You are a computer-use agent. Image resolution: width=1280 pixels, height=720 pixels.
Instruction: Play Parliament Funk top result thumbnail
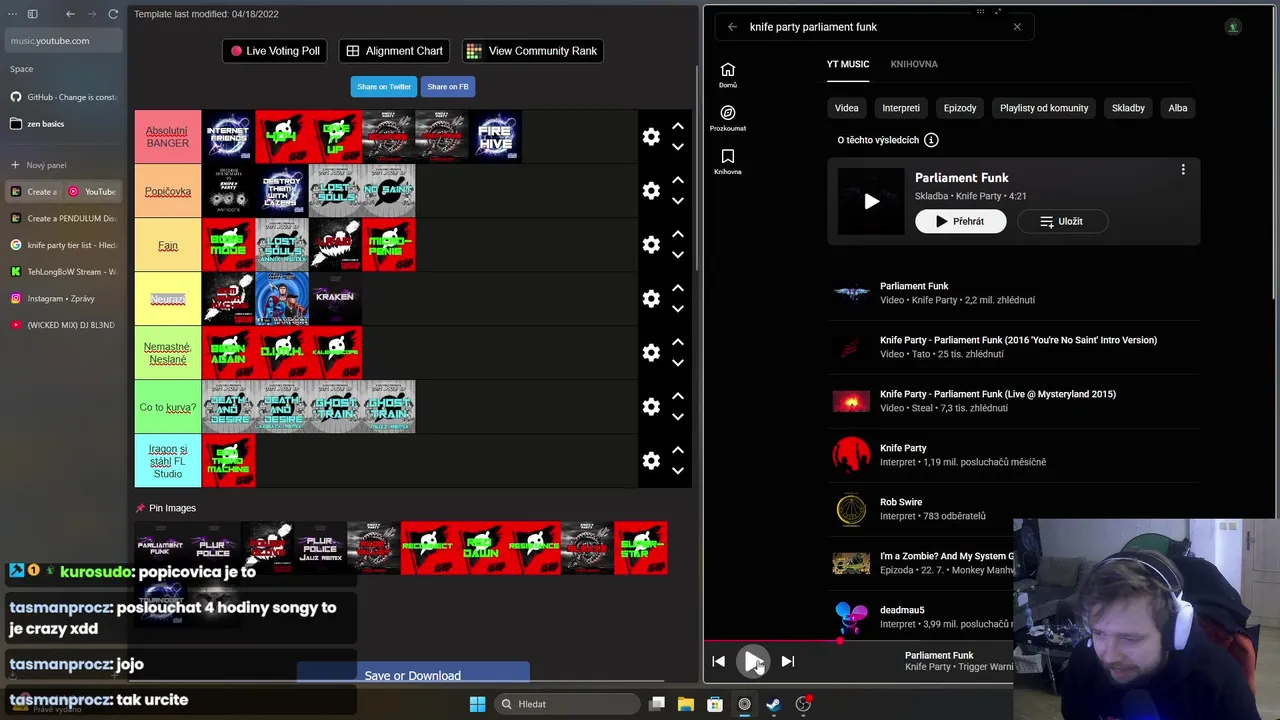click(871, 201)
